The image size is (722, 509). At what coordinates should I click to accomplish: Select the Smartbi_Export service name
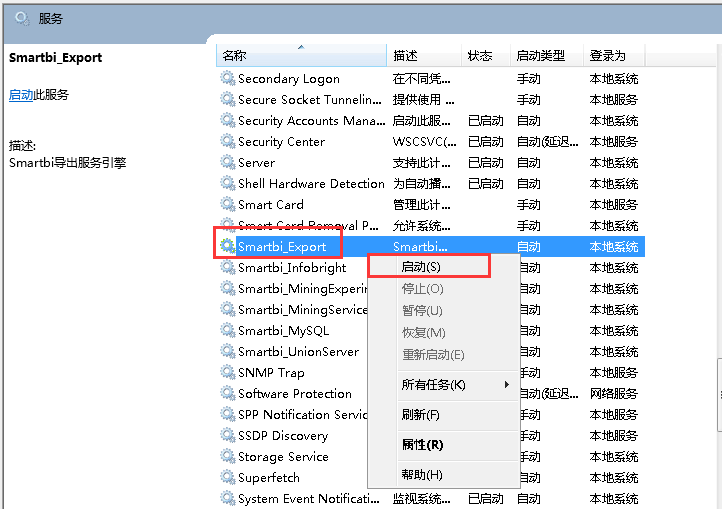(282, 246)
